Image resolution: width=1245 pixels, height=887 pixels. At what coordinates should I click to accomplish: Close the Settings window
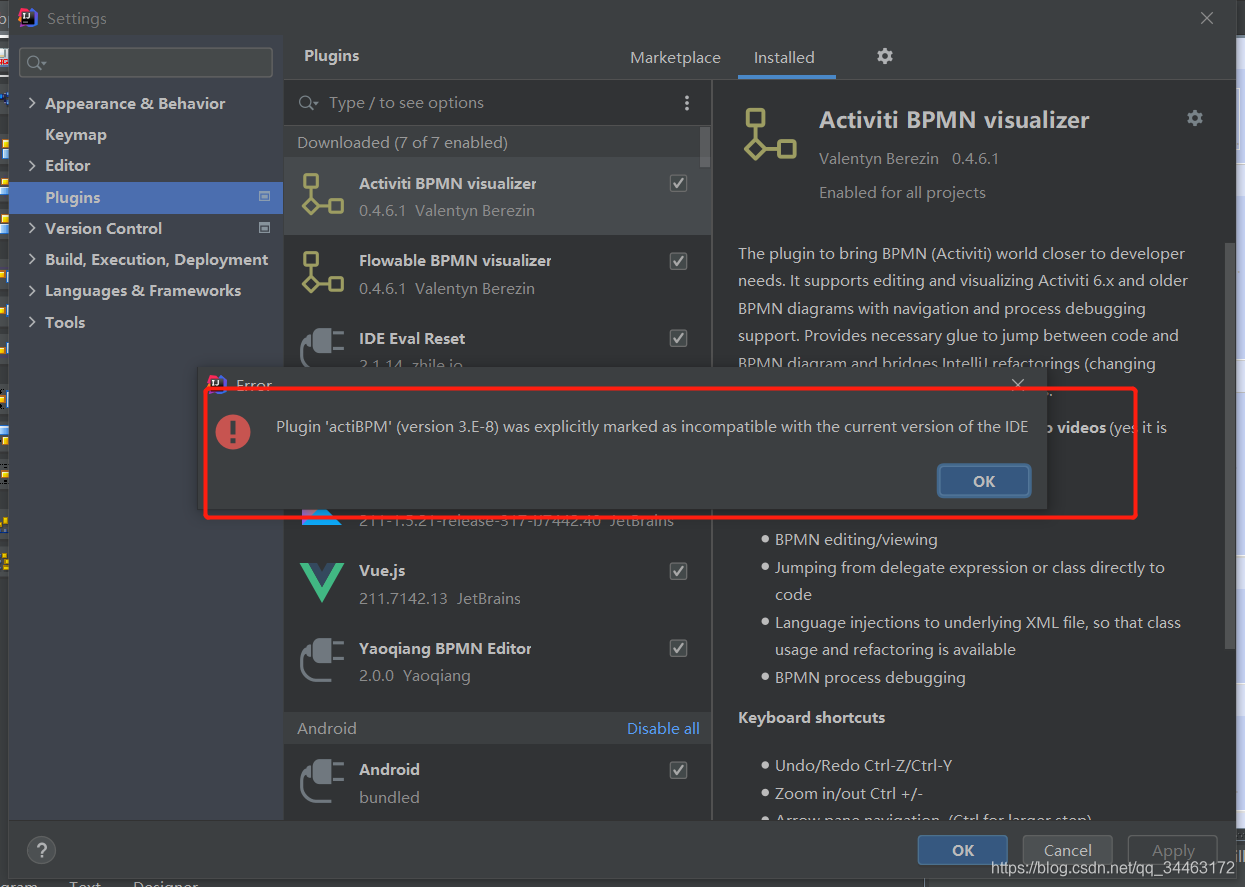[x=1207, y=18]
